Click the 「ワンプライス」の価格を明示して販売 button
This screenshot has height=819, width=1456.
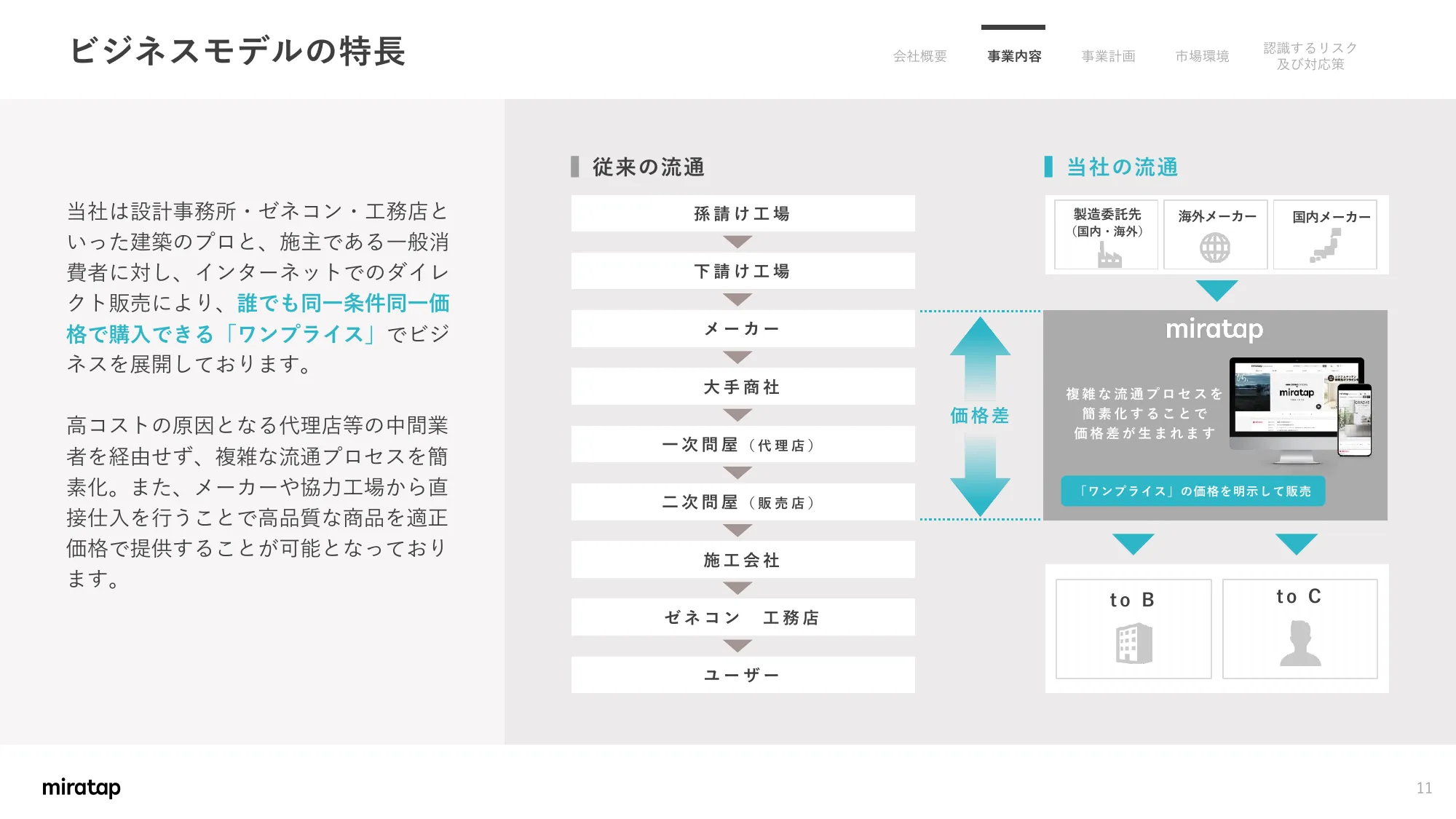1193,491
